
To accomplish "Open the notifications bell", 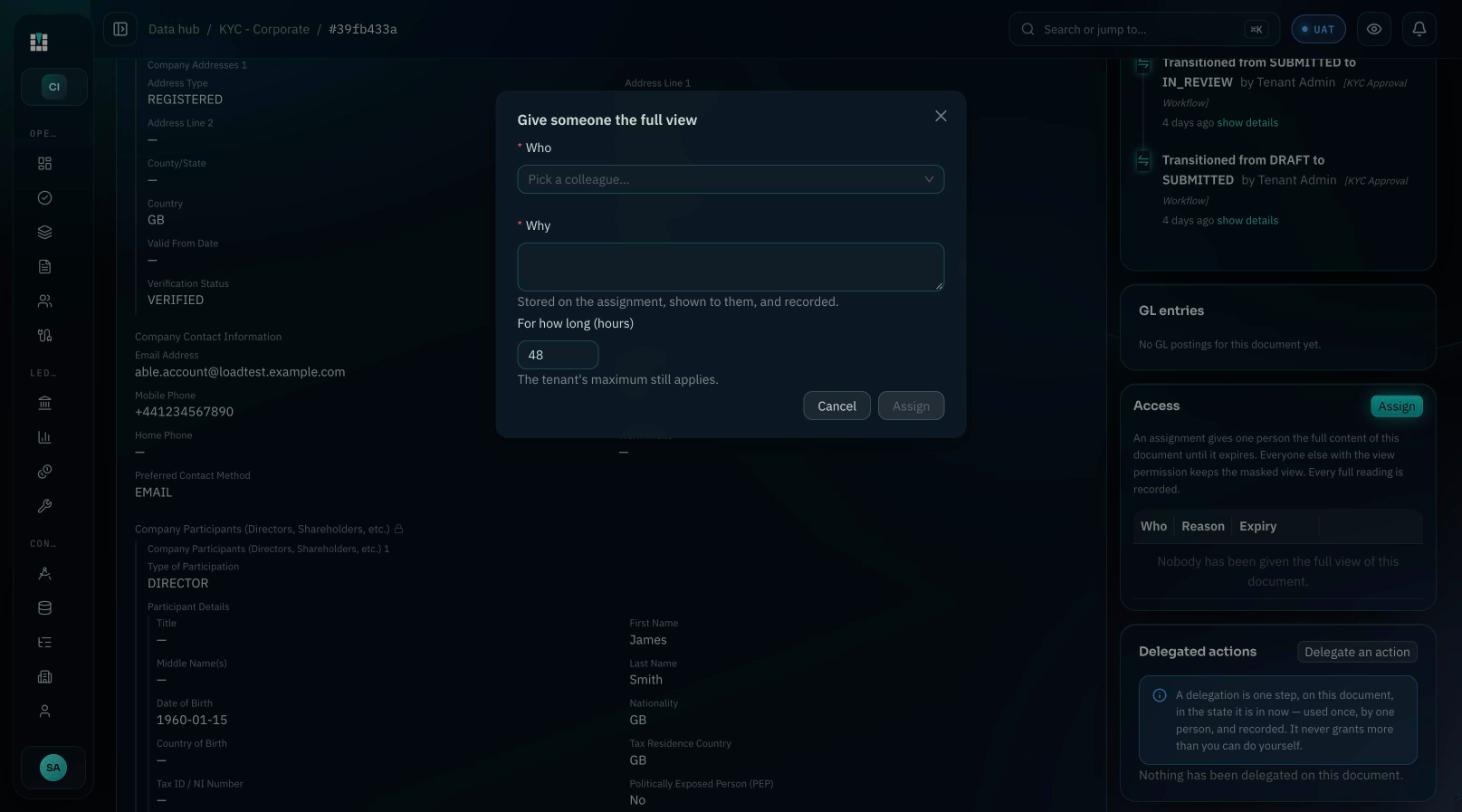I will [x=1419, y=29].
